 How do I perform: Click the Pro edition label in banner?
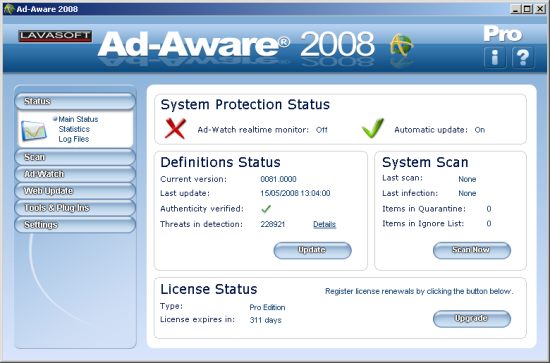[503, 34]
